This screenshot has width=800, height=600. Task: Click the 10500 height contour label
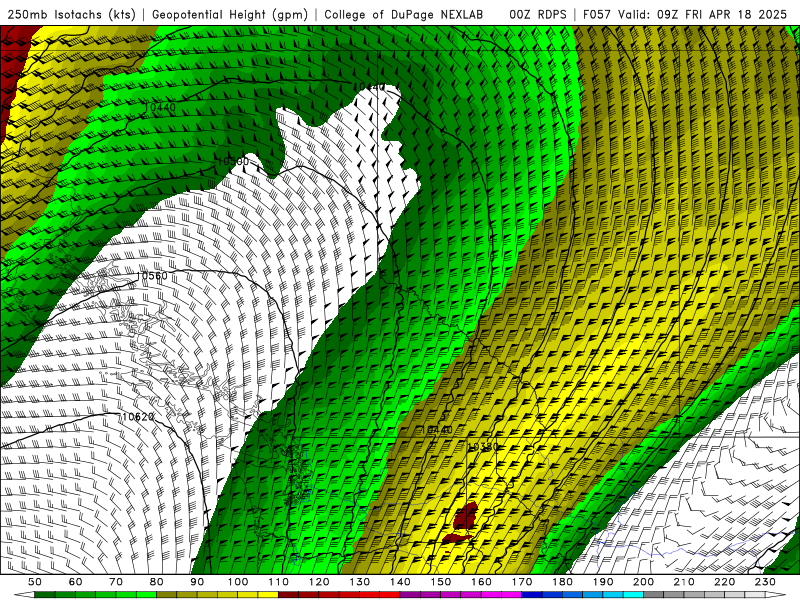(233, 162)
